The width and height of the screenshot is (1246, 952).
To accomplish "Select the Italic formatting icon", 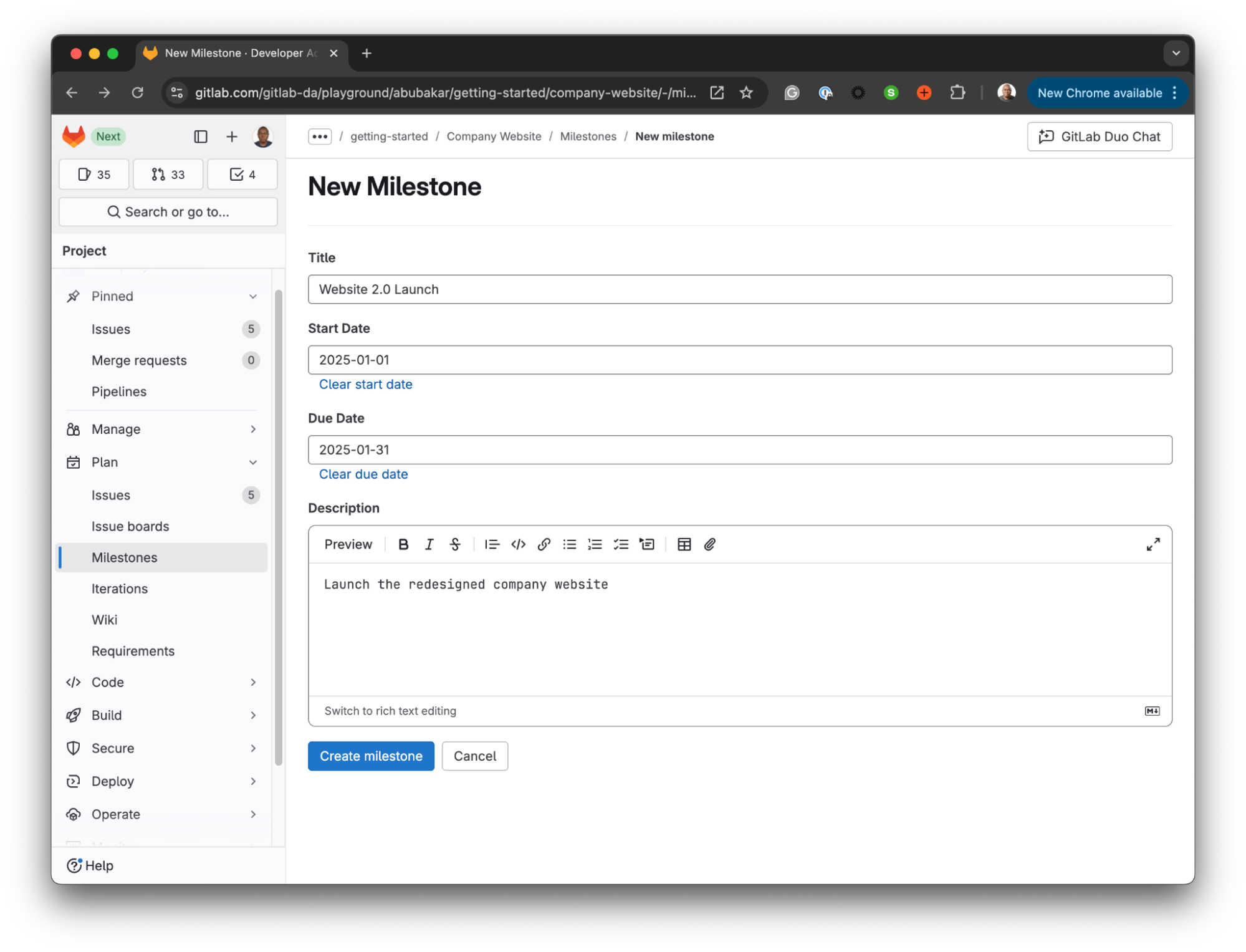I will point(429,544).
